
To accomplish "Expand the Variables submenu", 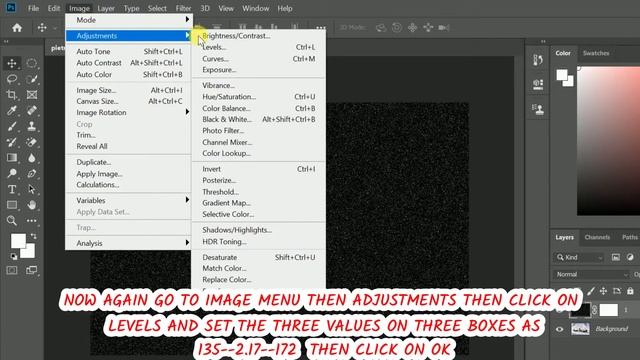I will [x=129, y=200].
